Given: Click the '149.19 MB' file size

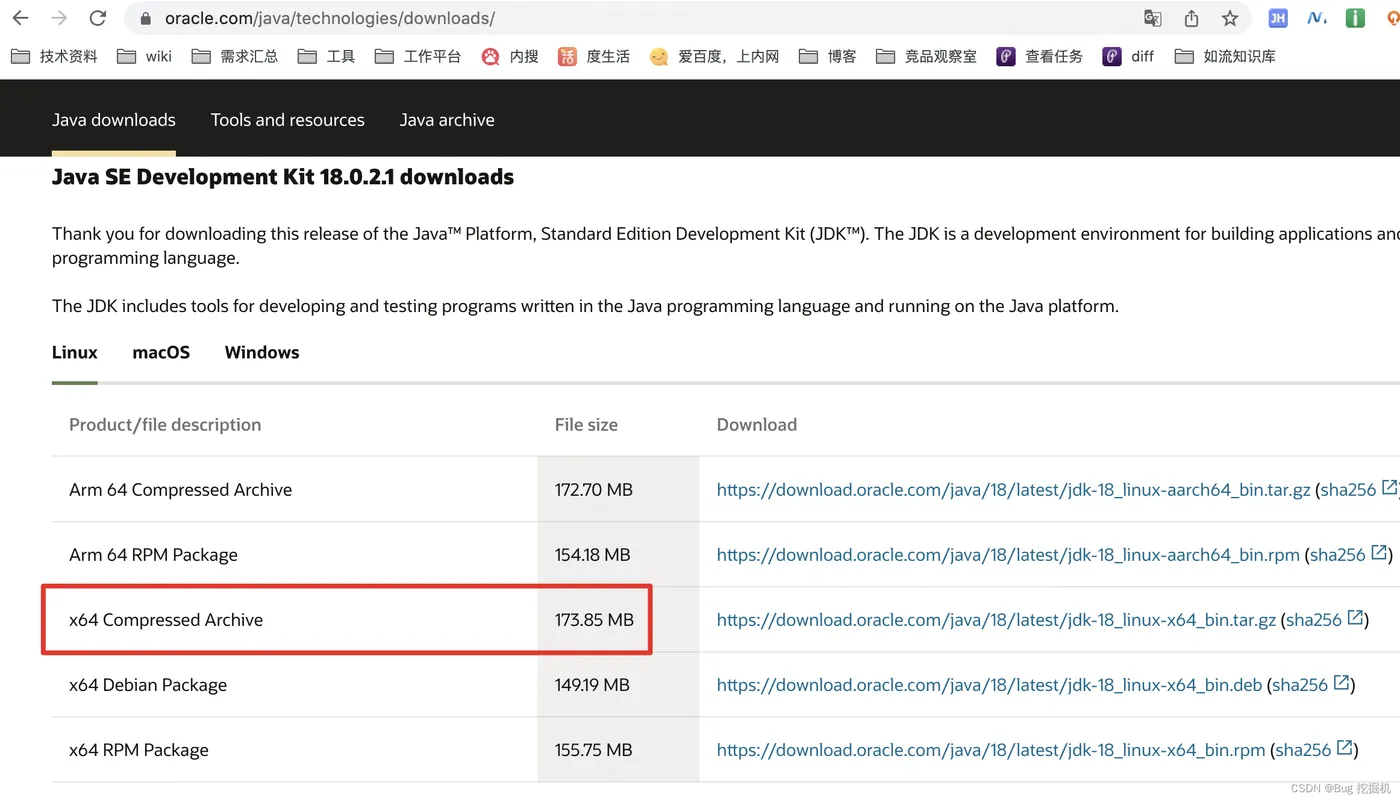Looking at the screenshot, I should point(592,685).
